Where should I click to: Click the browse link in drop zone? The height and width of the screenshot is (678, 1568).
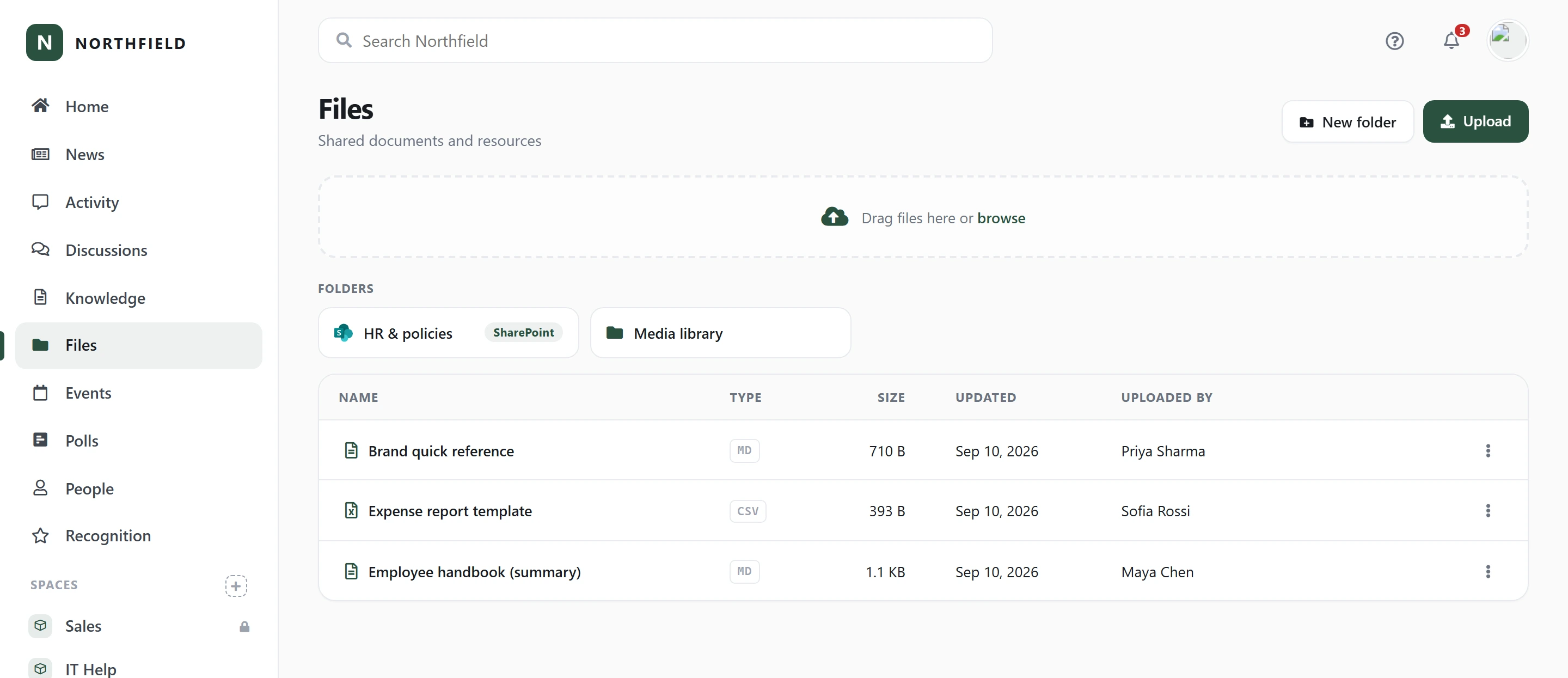(x=1001, y=218)
